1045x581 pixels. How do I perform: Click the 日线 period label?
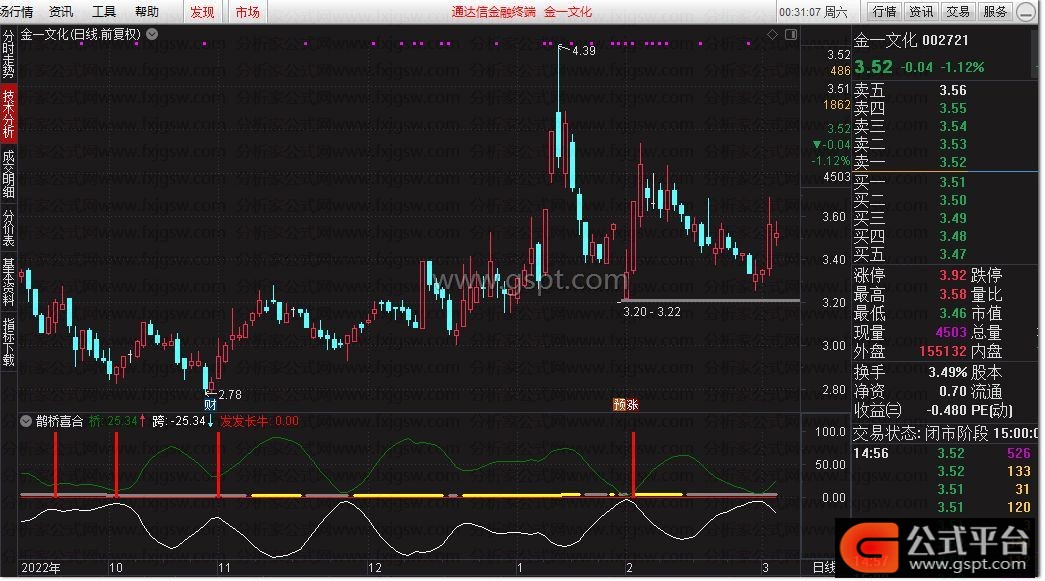[824, 567]
